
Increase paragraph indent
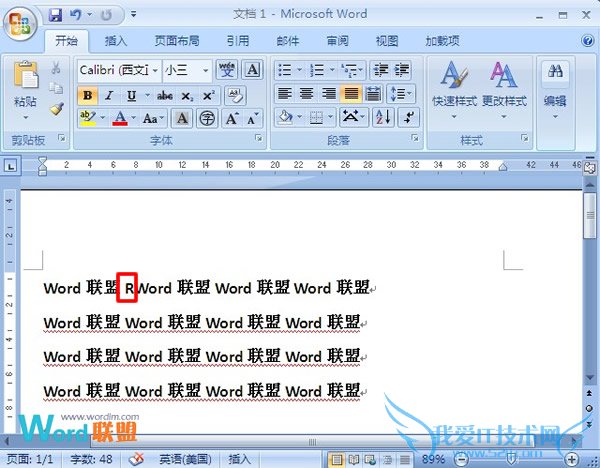[401, 70]
